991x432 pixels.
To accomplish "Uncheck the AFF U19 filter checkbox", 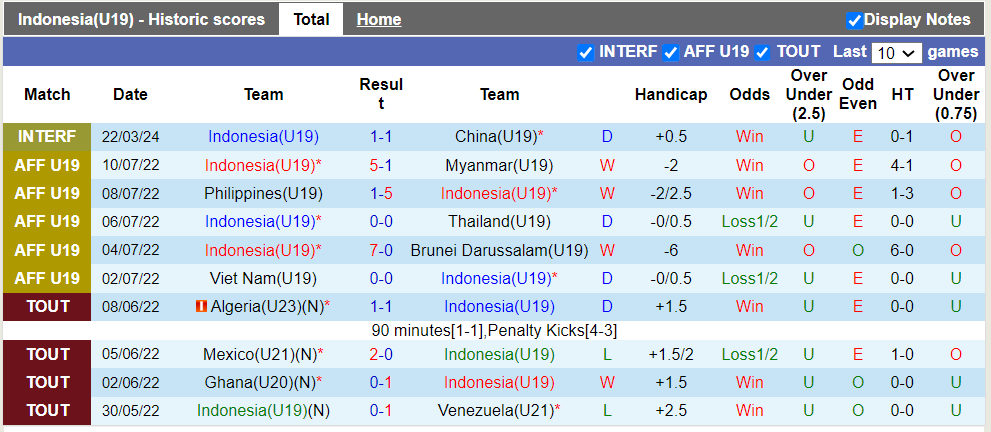I will coord(670,52).
